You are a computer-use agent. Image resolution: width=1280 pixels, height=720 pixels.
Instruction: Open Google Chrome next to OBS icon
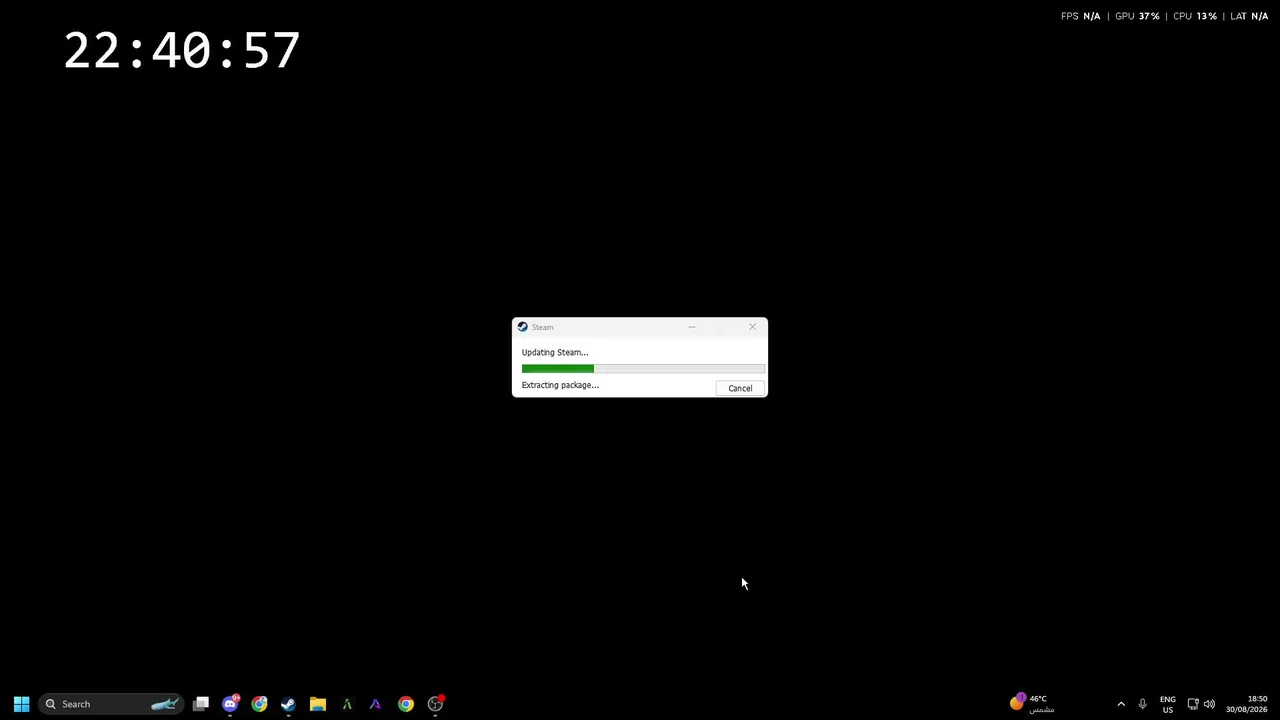click(x=405, y=704)
